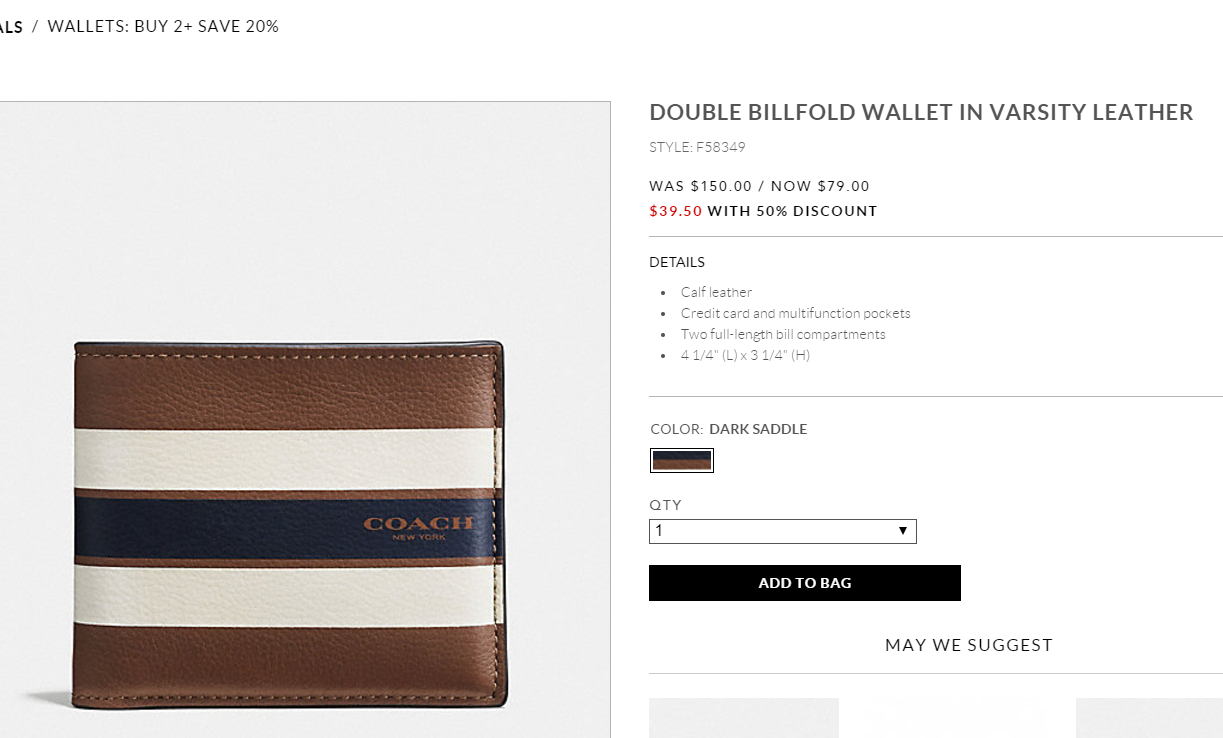Image resolution: width=1223 pixels, height=738 pixels.
Task: Click the 'Calf leather' detail bullet
Action: pos(716,292)
